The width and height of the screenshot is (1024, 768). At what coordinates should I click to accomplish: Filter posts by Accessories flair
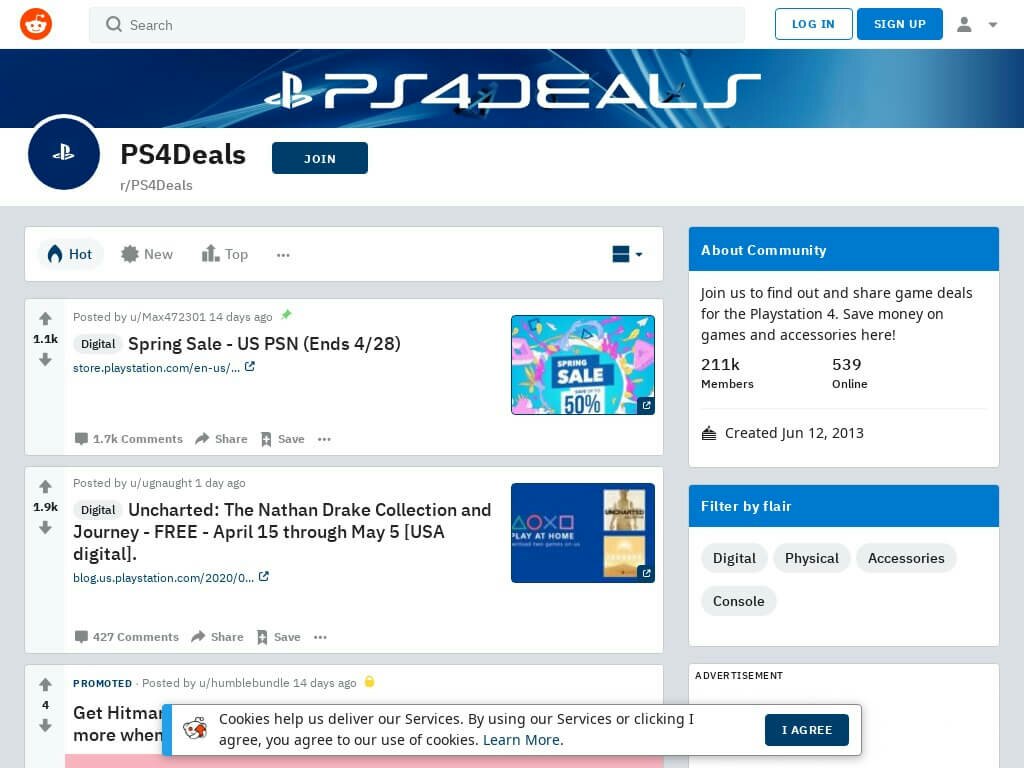click(x=906, y=558)
